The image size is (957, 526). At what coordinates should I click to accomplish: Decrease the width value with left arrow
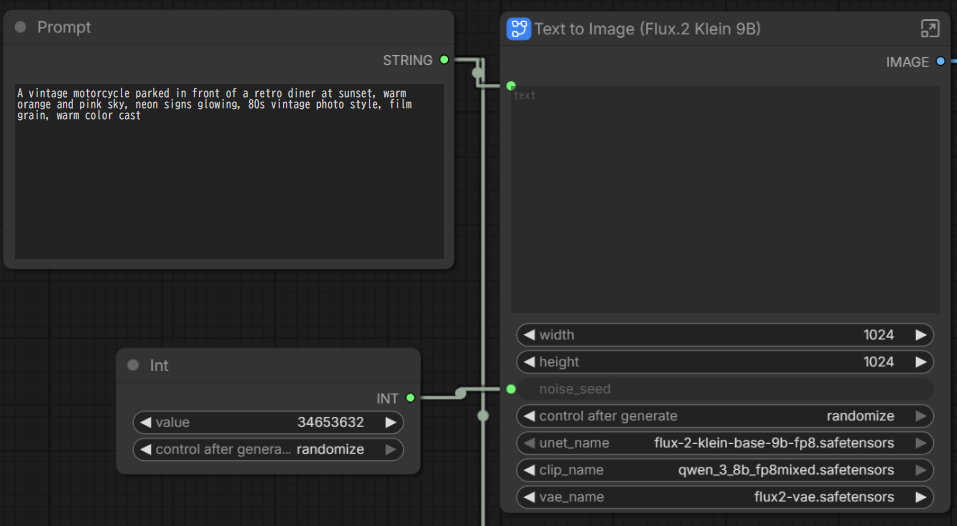click(x=529, y=335)
